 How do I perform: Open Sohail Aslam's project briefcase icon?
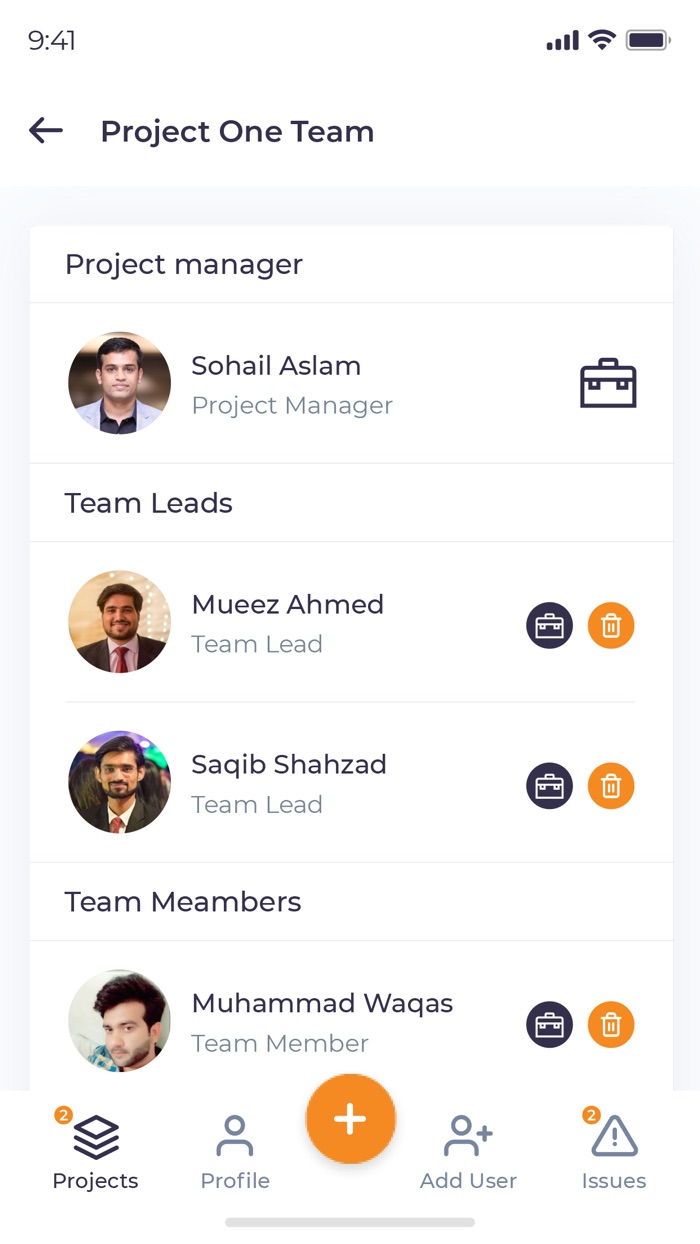(x=609, y=383)
